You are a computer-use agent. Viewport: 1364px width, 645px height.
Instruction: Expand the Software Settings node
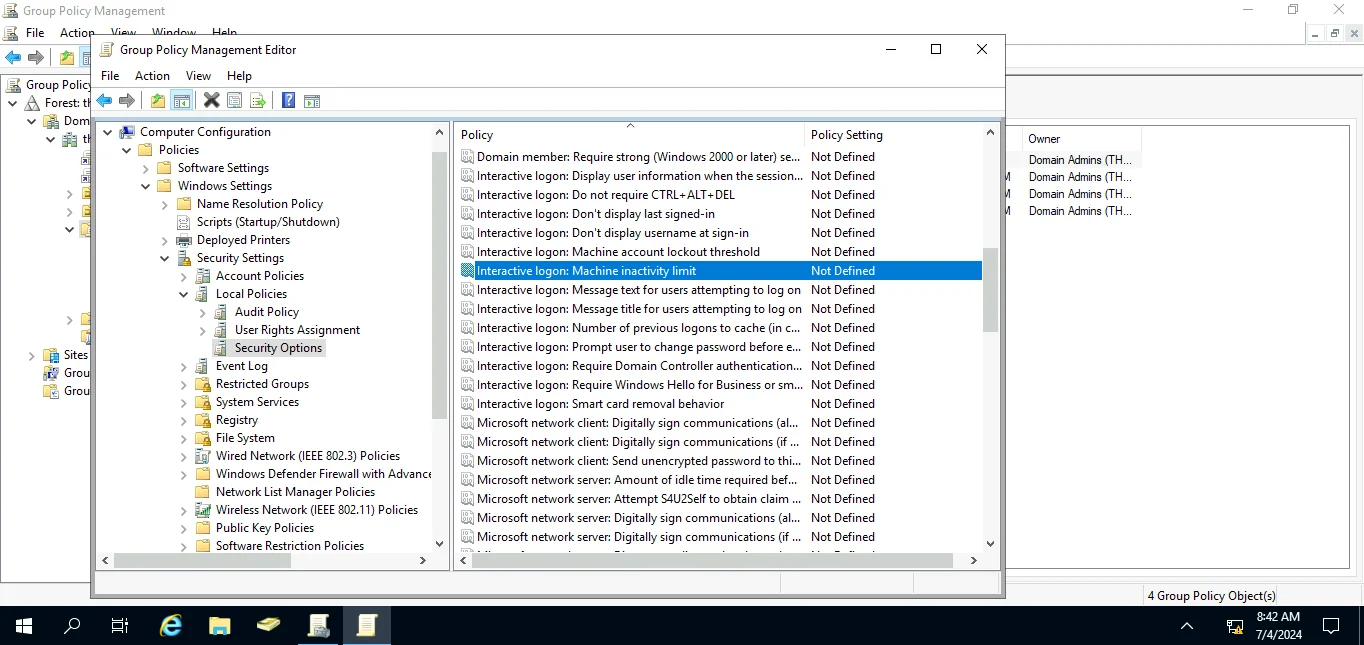[x=146, y=168]
